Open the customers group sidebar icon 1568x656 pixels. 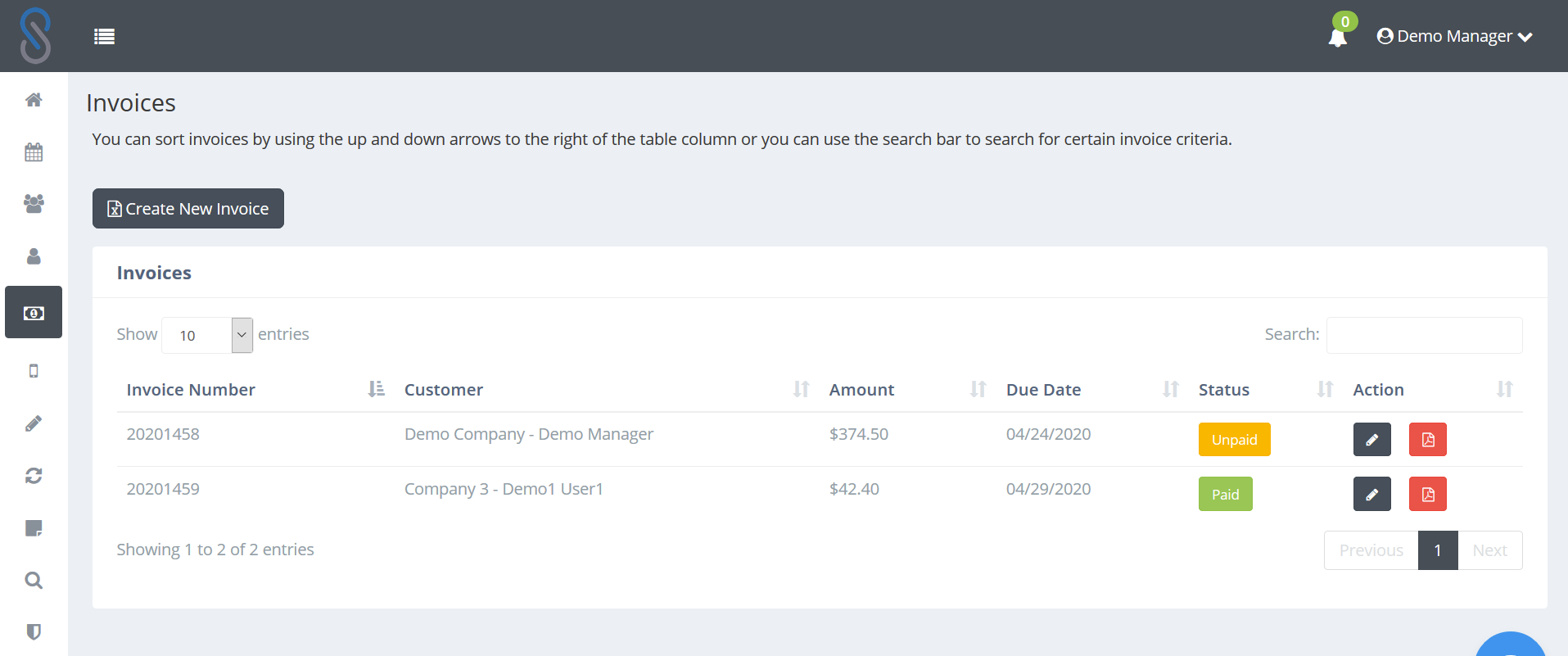(34, 204)
